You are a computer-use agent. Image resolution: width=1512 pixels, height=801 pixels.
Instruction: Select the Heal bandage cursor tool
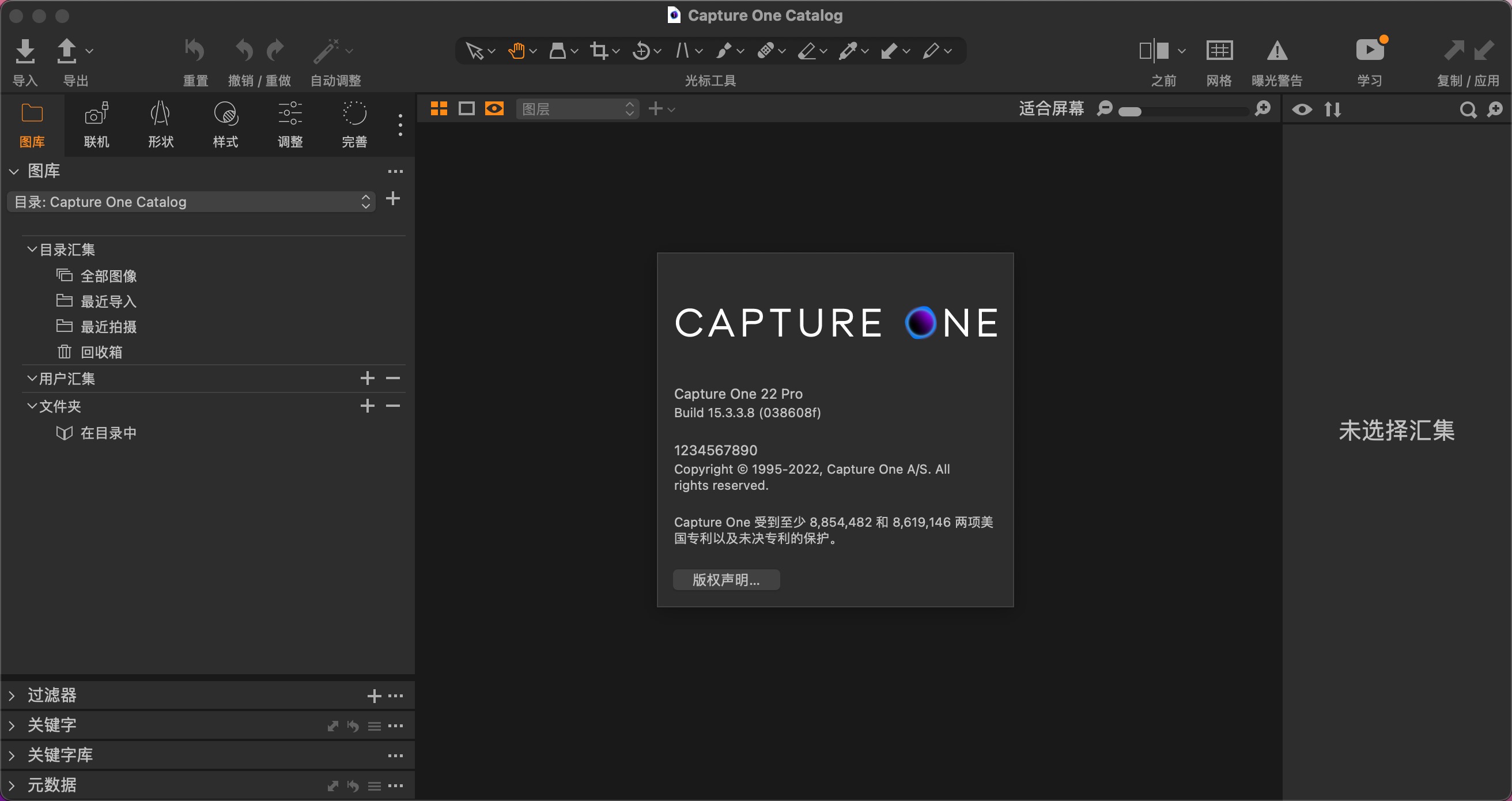[765, 51]
